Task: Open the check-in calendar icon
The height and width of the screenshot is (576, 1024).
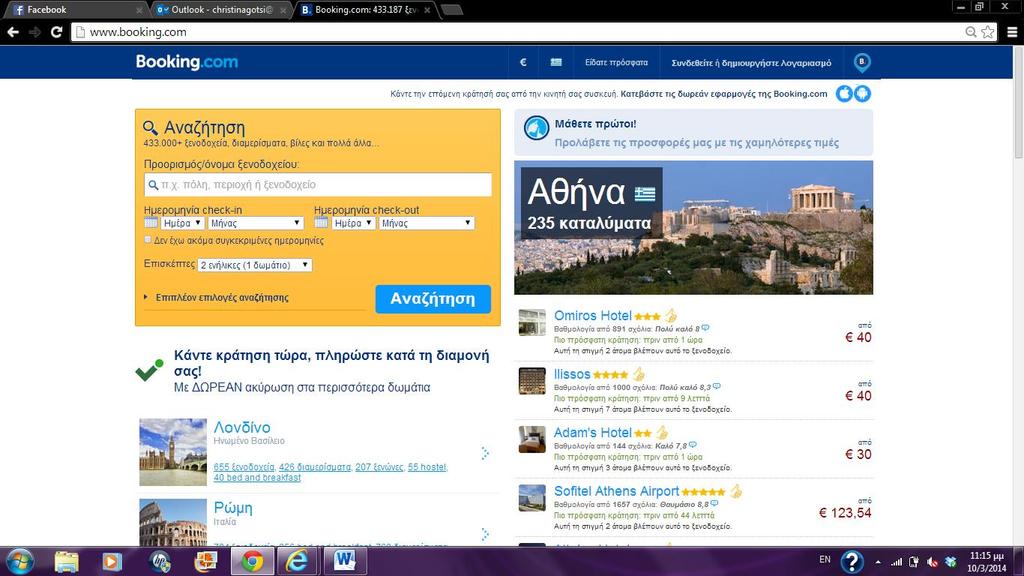Action: point(151,223)
